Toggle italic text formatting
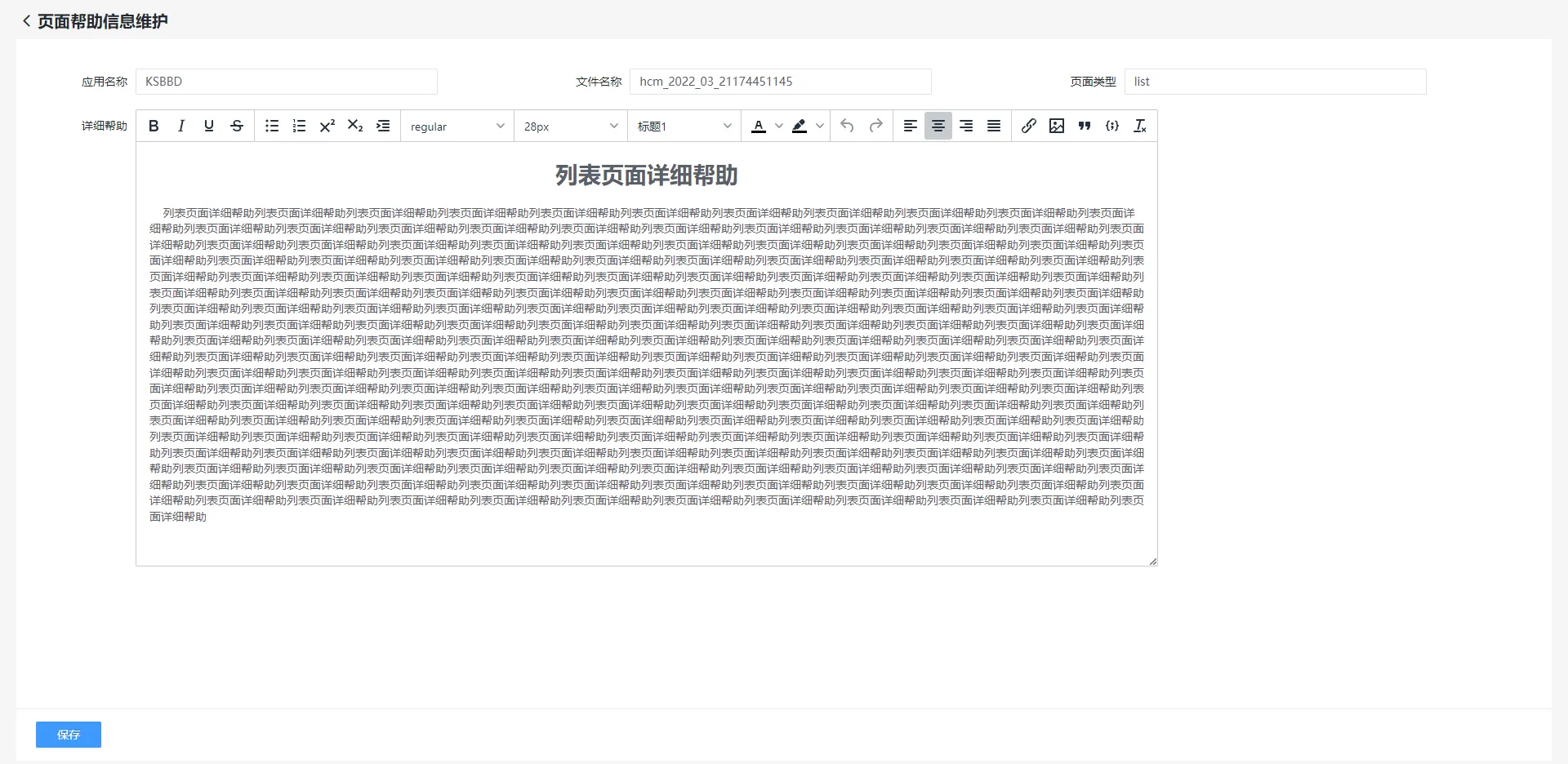 pos(181,126)
